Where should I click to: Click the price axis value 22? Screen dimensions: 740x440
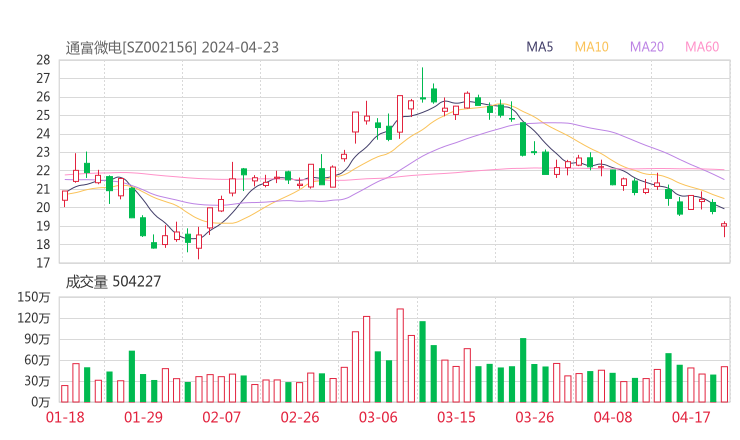coord(43,171)
